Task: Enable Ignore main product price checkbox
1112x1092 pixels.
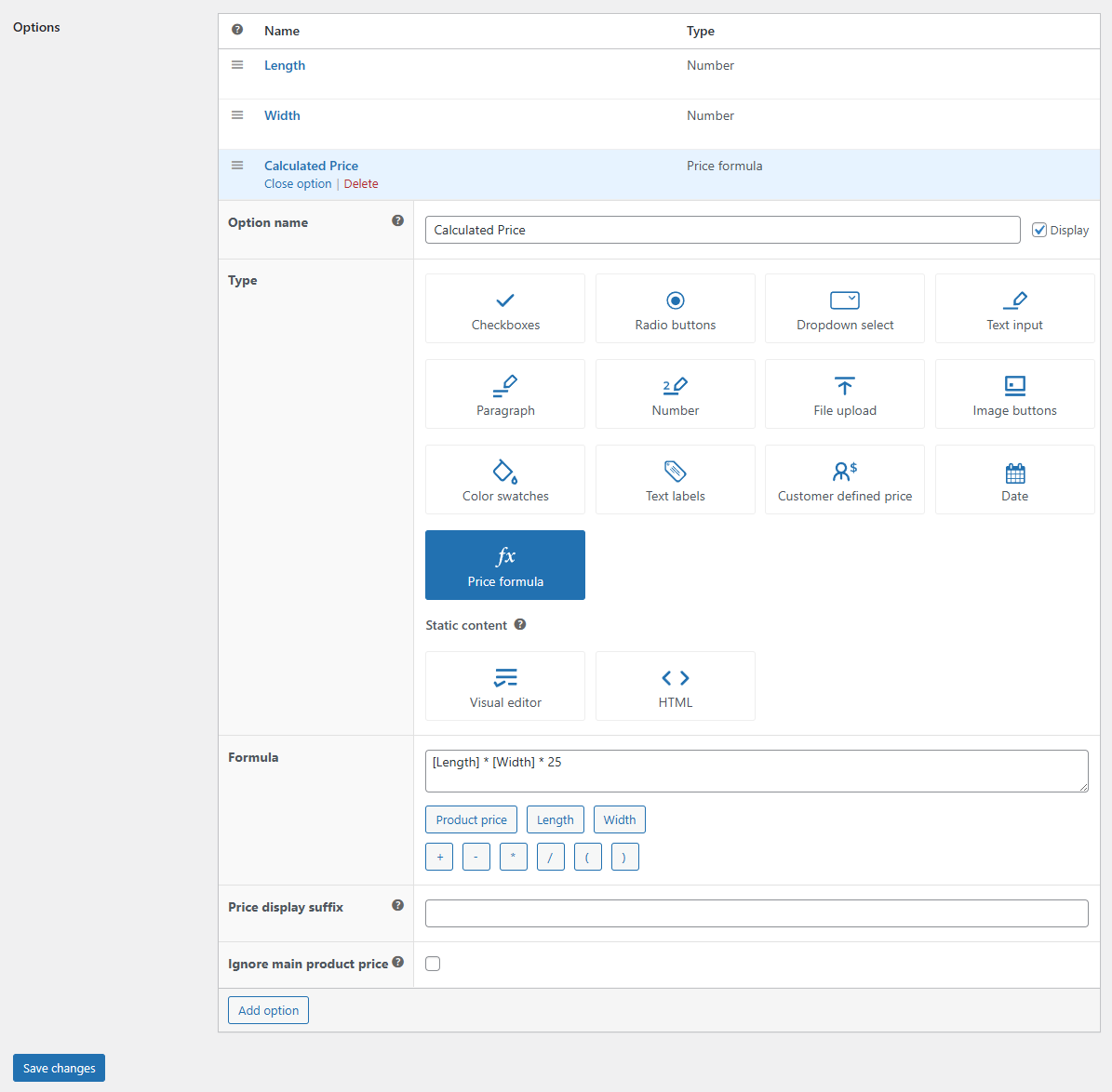Action: 433,963
